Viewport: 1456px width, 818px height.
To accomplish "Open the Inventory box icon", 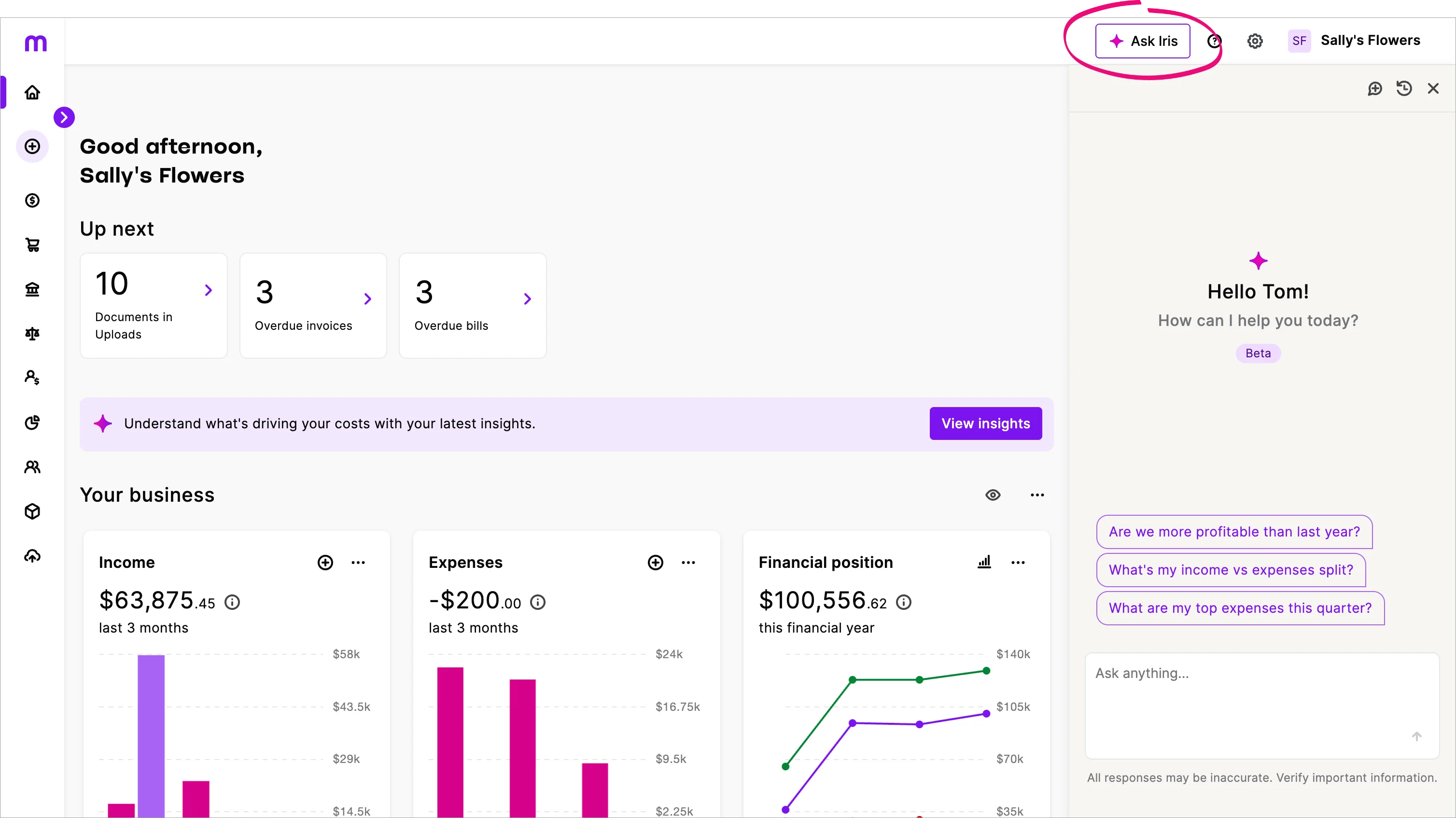I will coord(32,511).
